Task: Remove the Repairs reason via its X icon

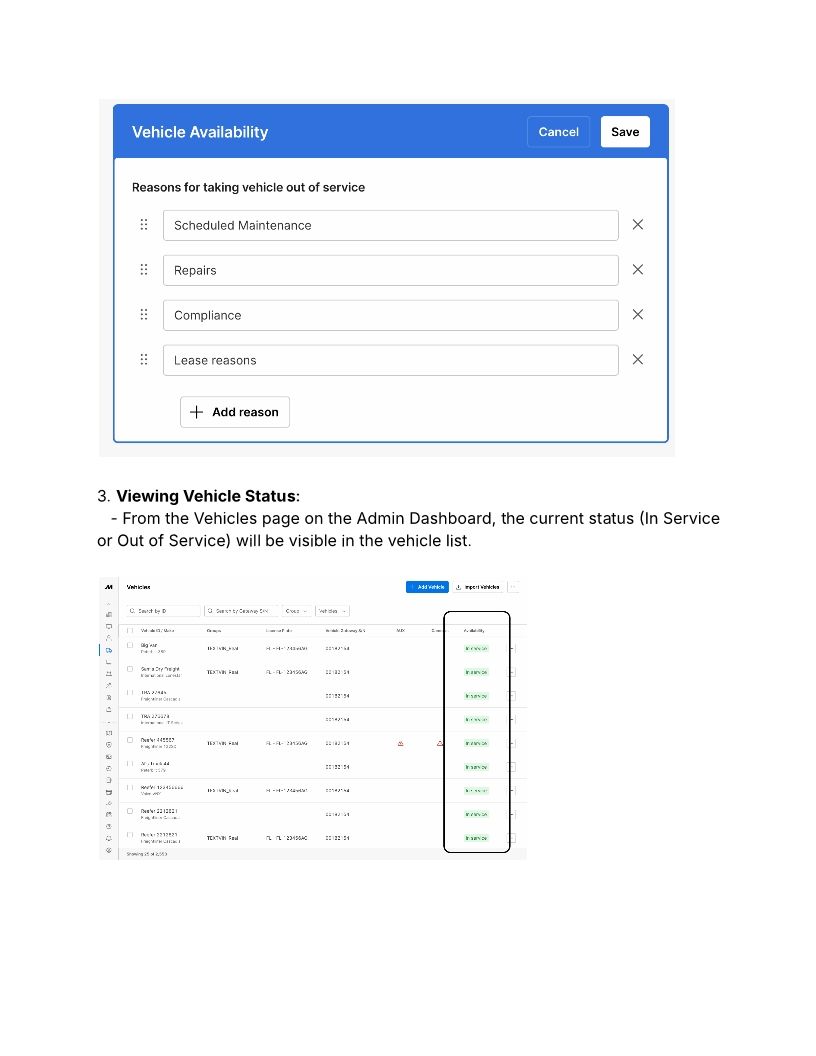Action: (x=638, y=269)
